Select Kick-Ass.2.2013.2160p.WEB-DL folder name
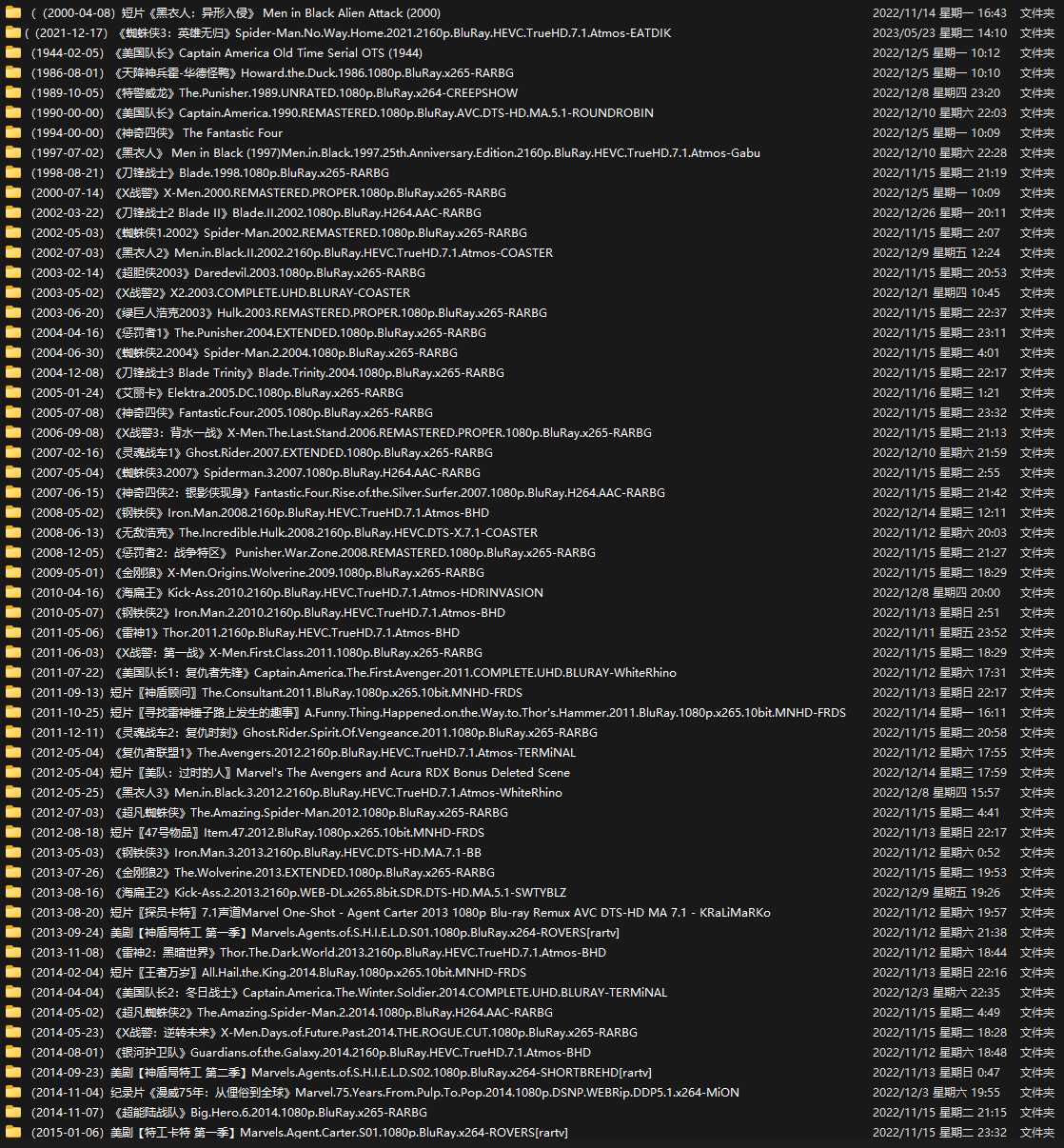The image size is (1064, 1148). pyautogui.click(x=298, y=893)
